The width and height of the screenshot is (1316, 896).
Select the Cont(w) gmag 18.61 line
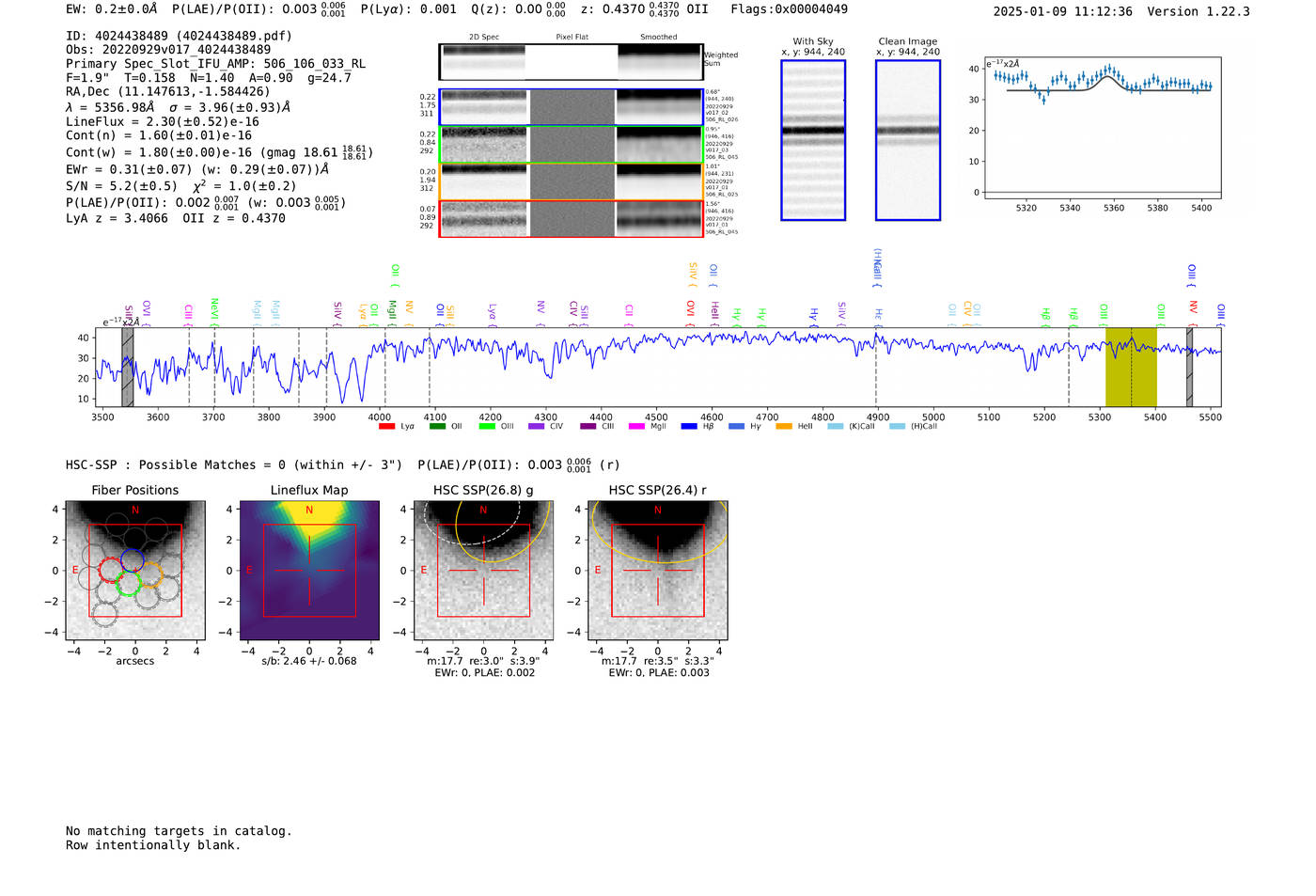pos(219,151)
